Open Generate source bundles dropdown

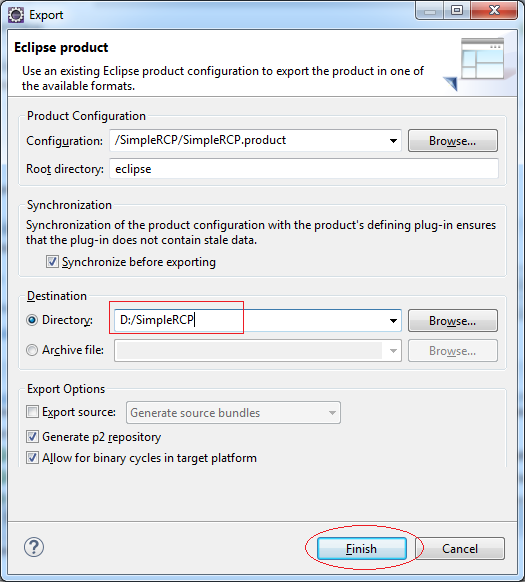pos(332,413)
